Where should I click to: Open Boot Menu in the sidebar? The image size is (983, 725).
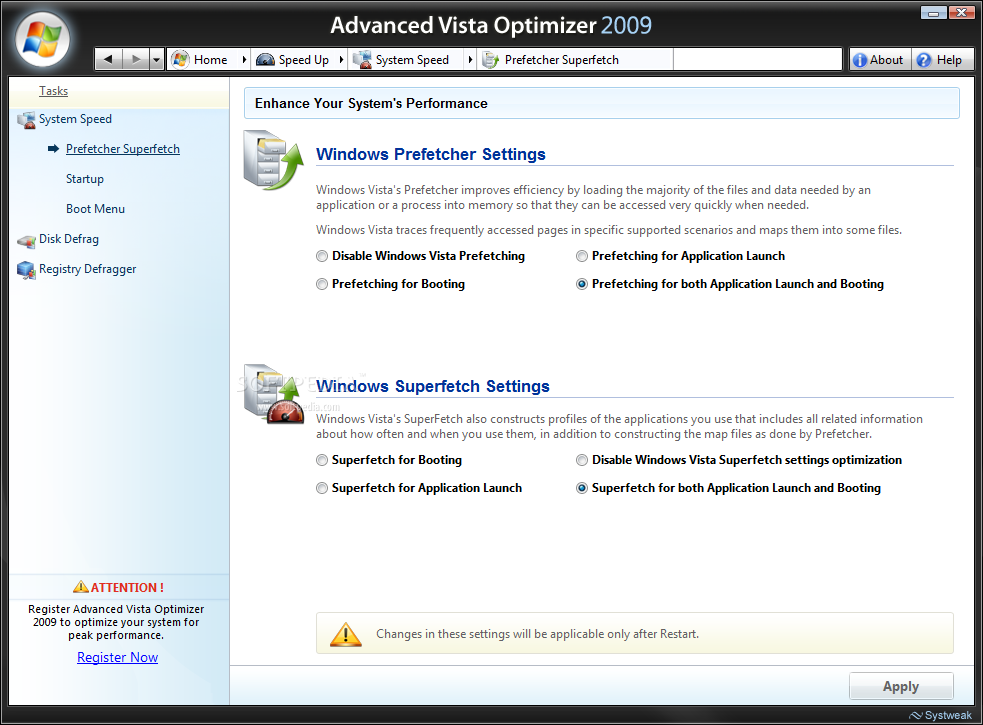point(95,209)
